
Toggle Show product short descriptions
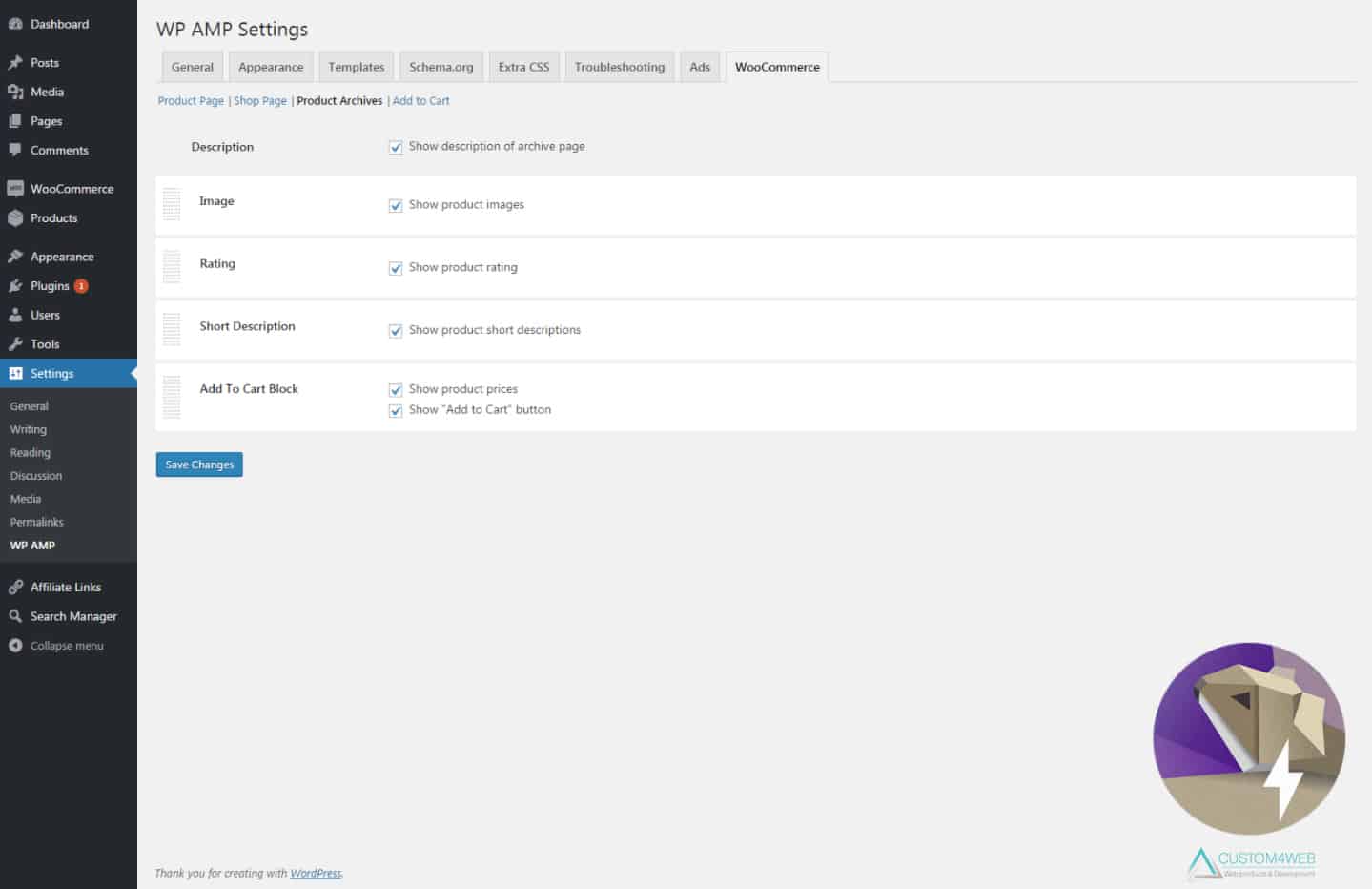click(396, 331)
